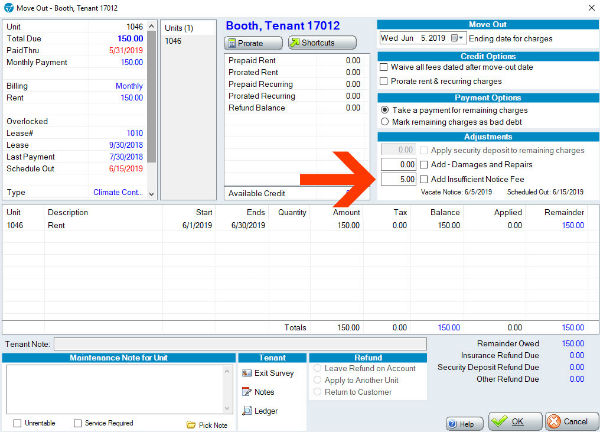This screenshot has width=600, height=432.
Task: Click the maintenance note scrollbar
Action: (x=227, y=389)
